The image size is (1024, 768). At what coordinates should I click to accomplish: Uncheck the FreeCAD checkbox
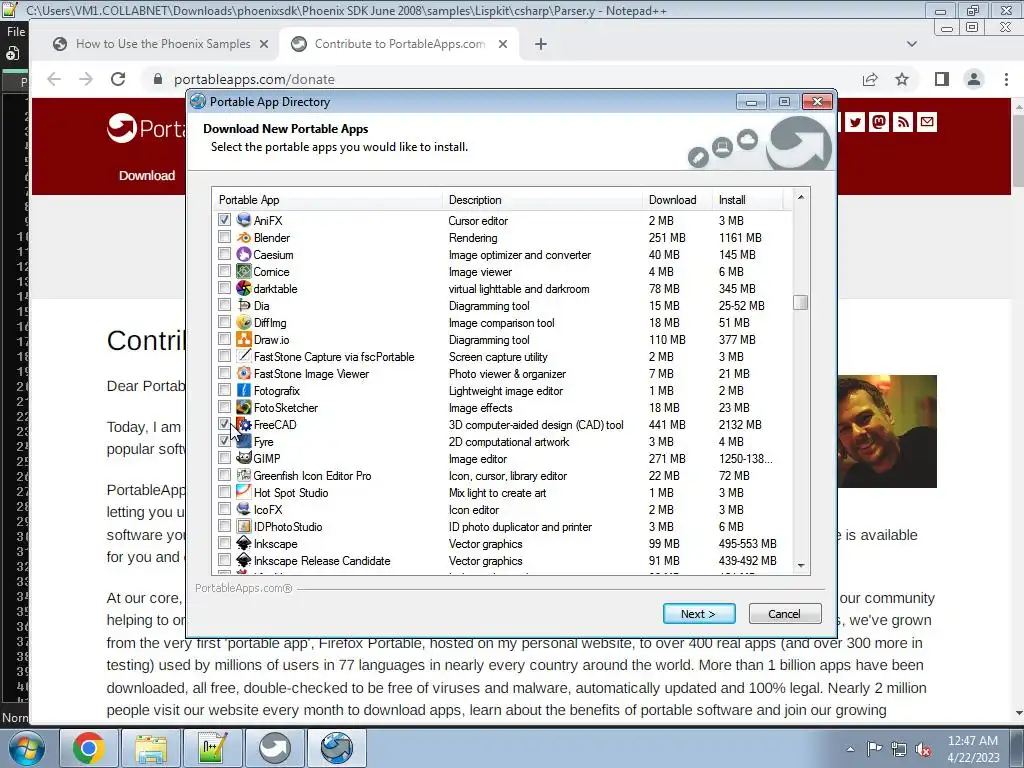pyautogui.click(x=225, y=423)
